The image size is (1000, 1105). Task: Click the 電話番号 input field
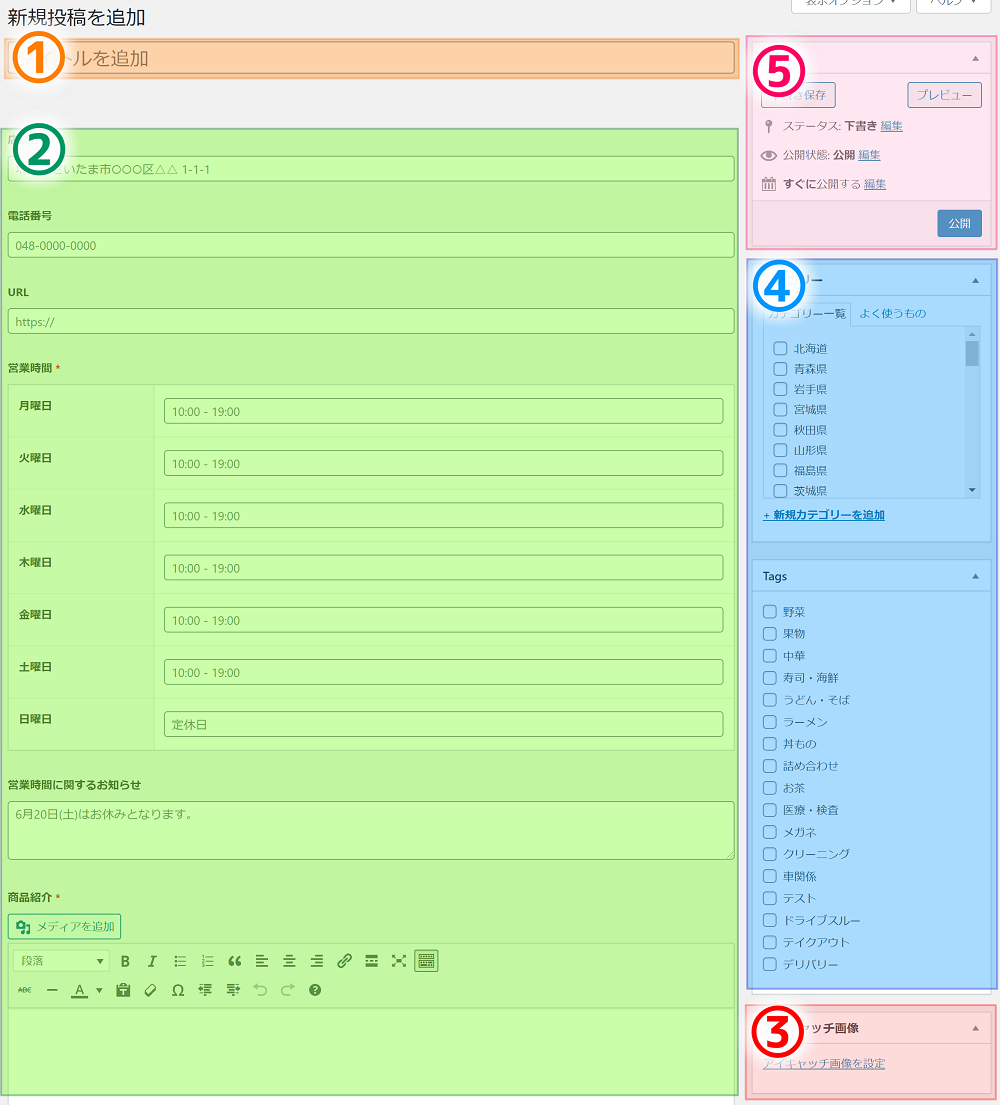tap(371, 245)
